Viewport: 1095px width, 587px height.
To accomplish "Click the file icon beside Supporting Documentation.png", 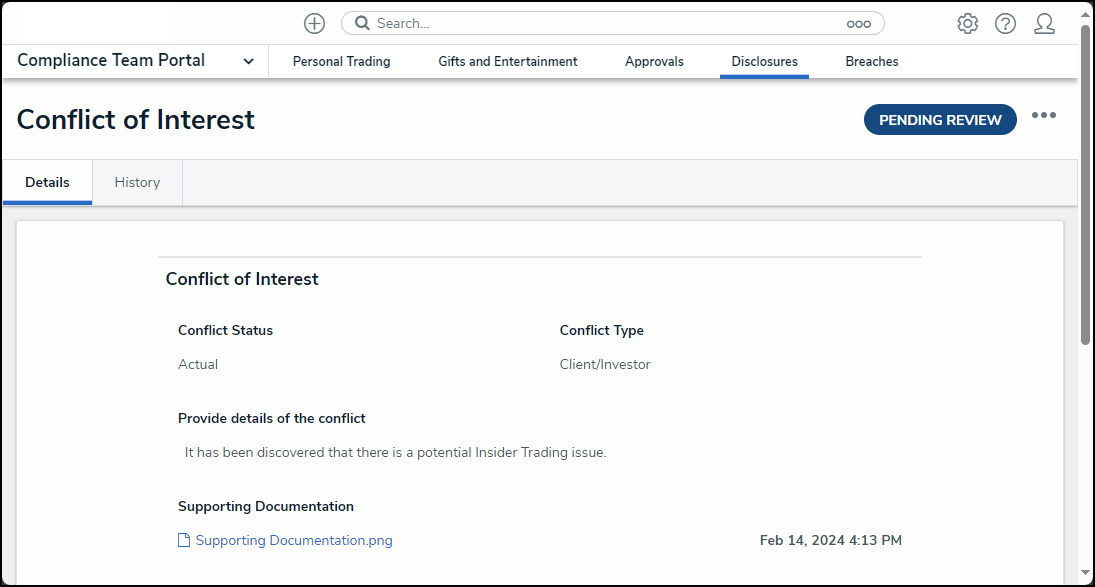I will point(183,541).
